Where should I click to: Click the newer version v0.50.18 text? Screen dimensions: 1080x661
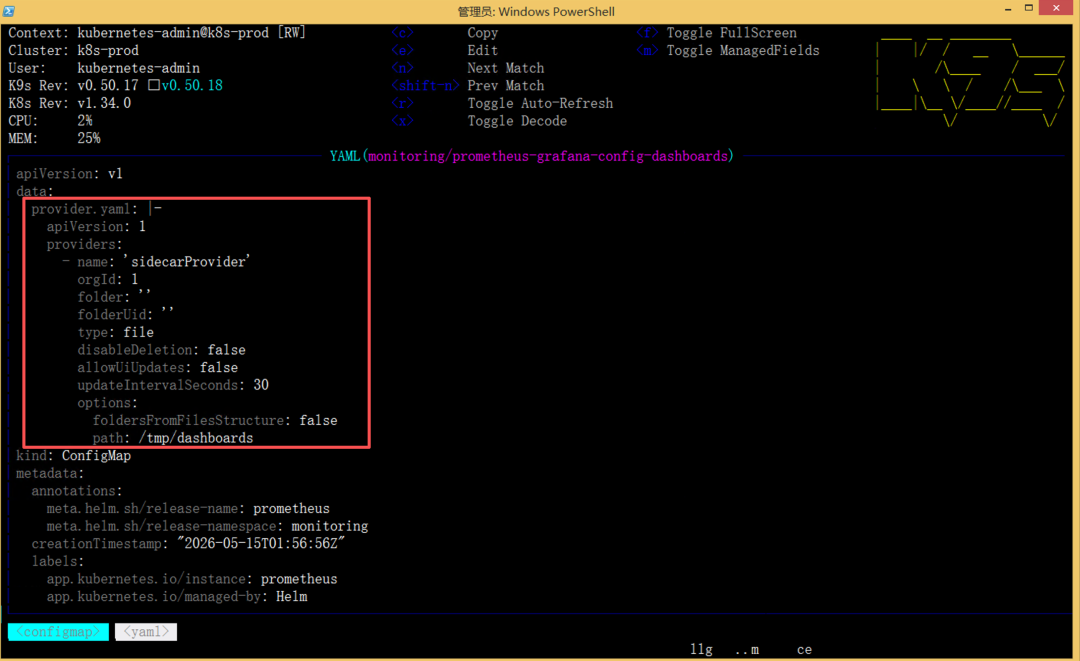192,85
